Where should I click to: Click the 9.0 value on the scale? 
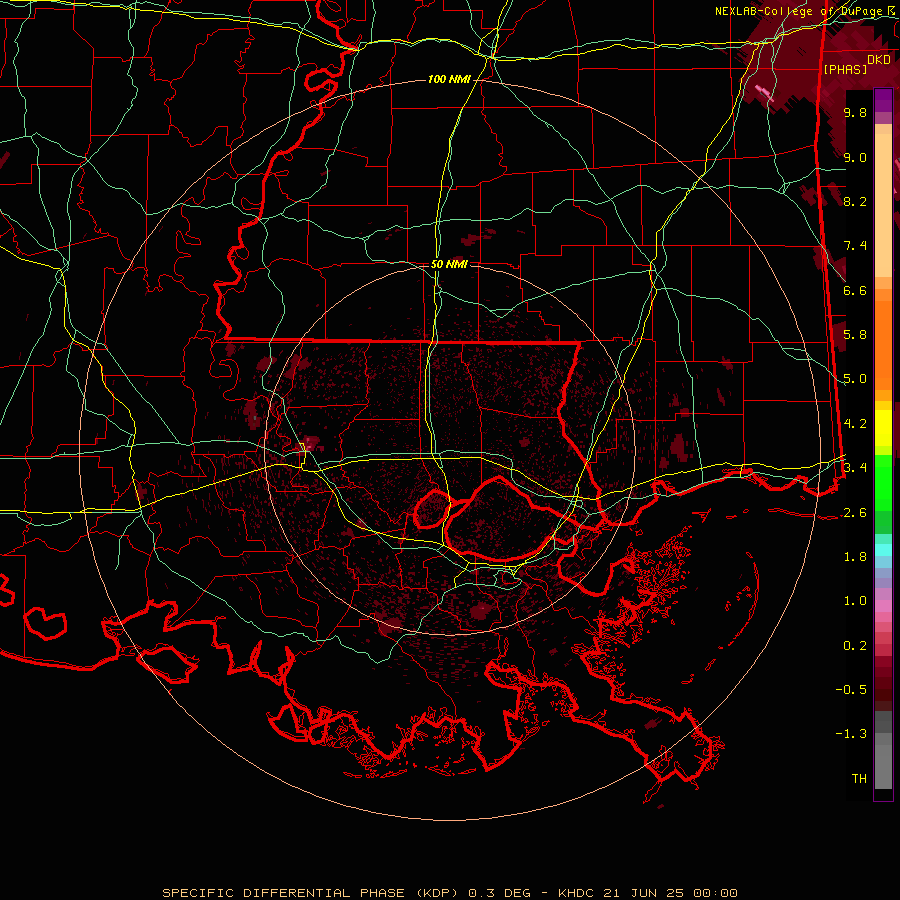pyautogui.click(x=855, y=157)
